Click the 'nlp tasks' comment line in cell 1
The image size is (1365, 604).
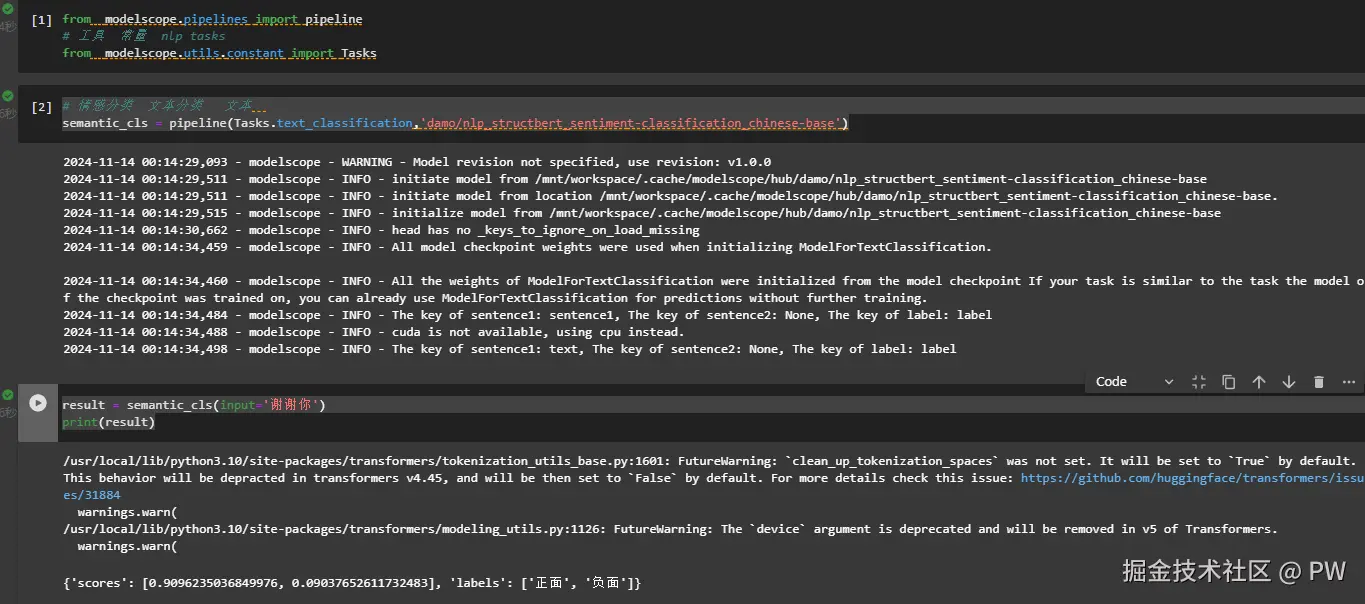(x=144, y=36)
